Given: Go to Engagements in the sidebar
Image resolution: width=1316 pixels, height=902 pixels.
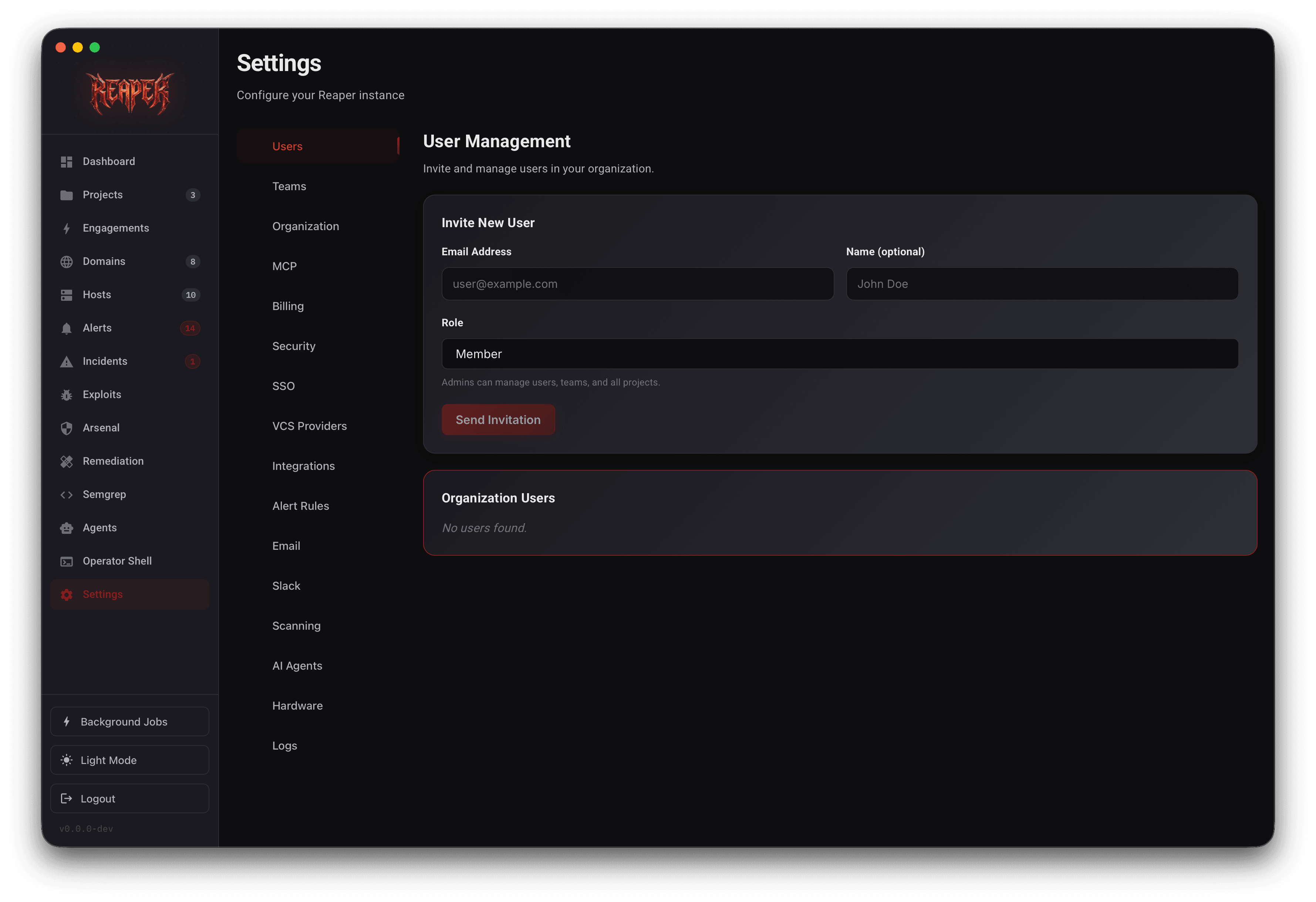Looking at the screenshot, I should [x=130, y=228].
